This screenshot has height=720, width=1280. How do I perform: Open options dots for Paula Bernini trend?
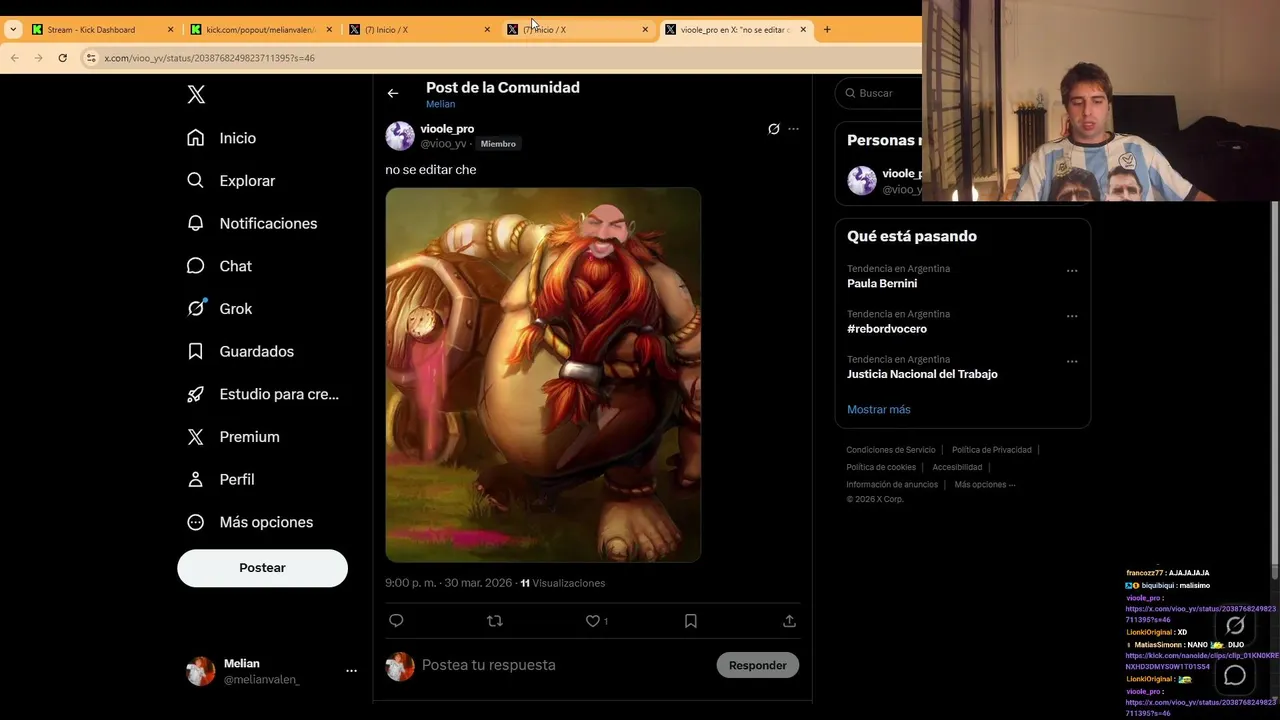[x=1072, y=271]
